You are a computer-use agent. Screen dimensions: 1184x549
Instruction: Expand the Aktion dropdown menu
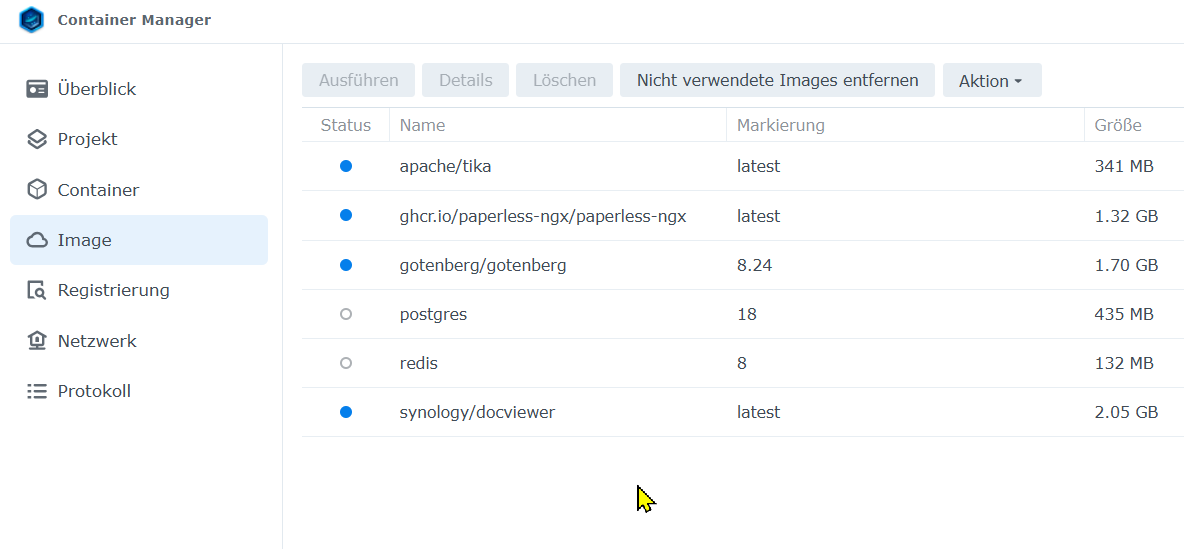pyautogui.click(x=991, y=81)
